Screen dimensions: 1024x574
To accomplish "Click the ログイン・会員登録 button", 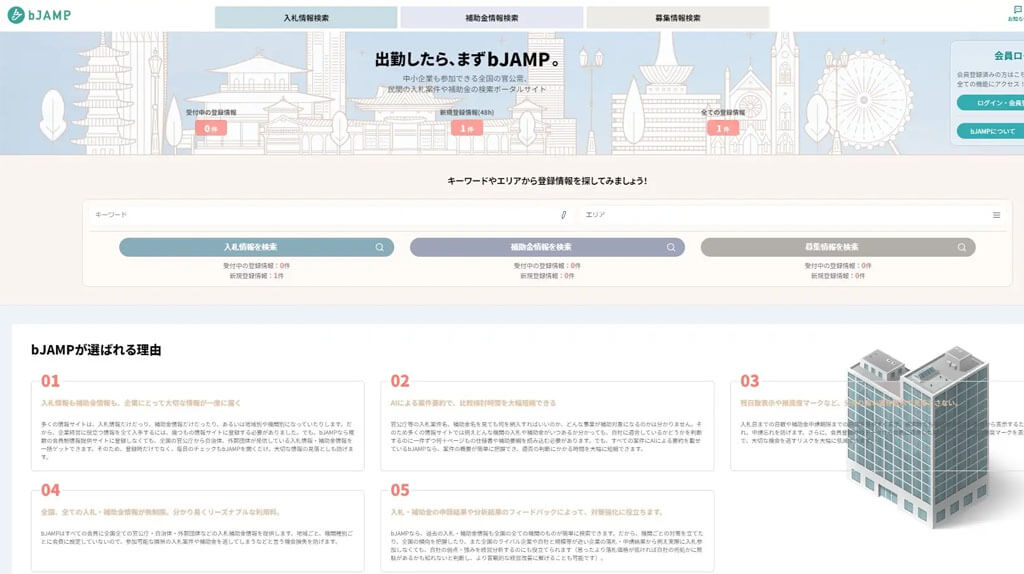I will coord(991,103).
